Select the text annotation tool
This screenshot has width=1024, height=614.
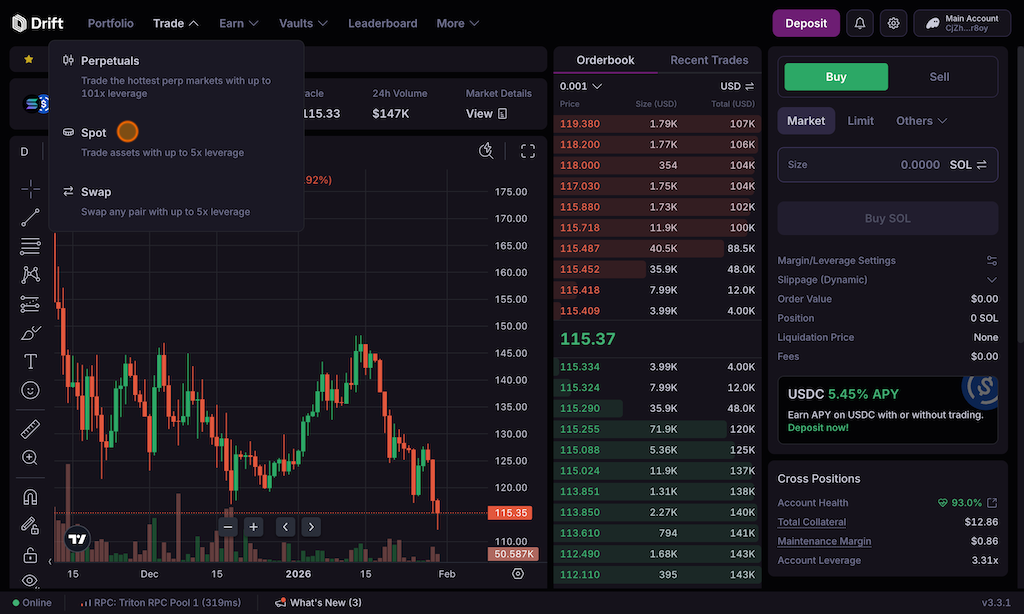coord(30,361)
